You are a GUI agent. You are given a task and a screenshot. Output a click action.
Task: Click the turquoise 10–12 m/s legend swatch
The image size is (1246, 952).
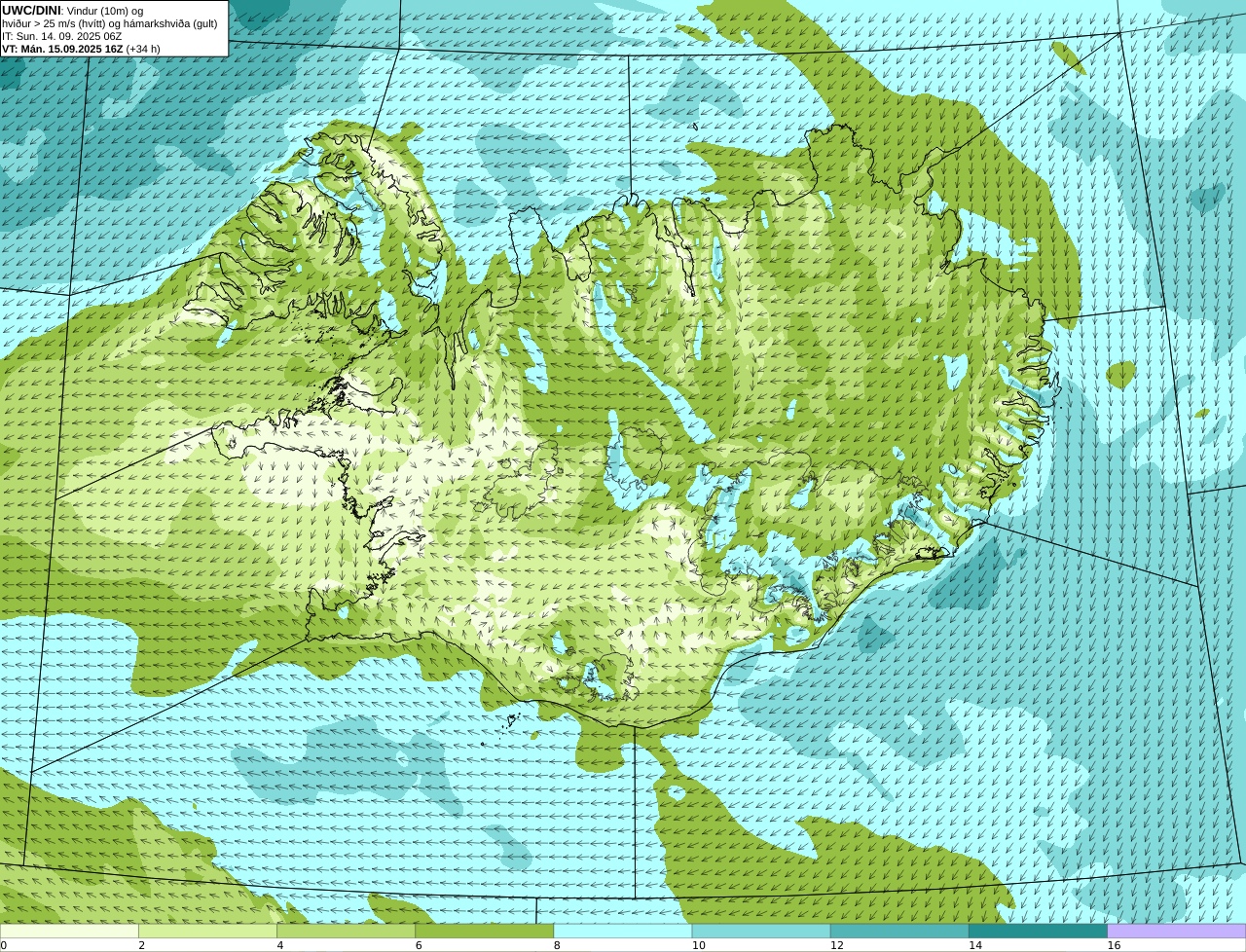point(761,932)
